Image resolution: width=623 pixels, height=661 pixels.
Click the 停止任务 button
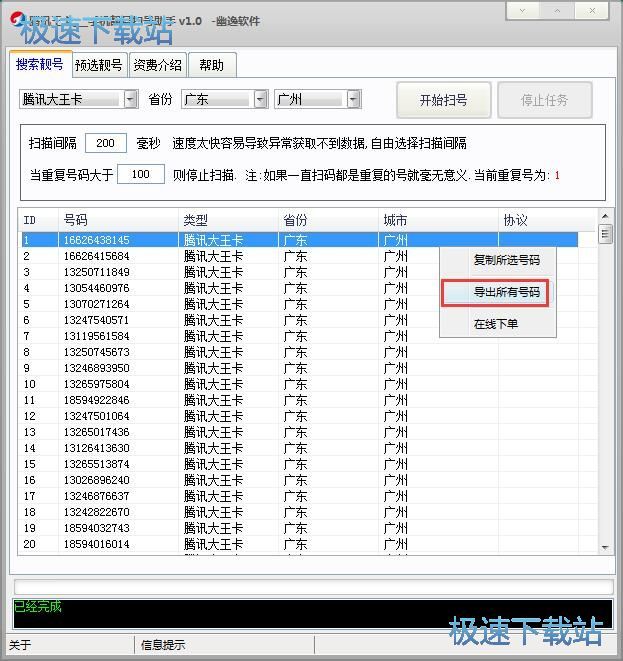pos(545,100)
